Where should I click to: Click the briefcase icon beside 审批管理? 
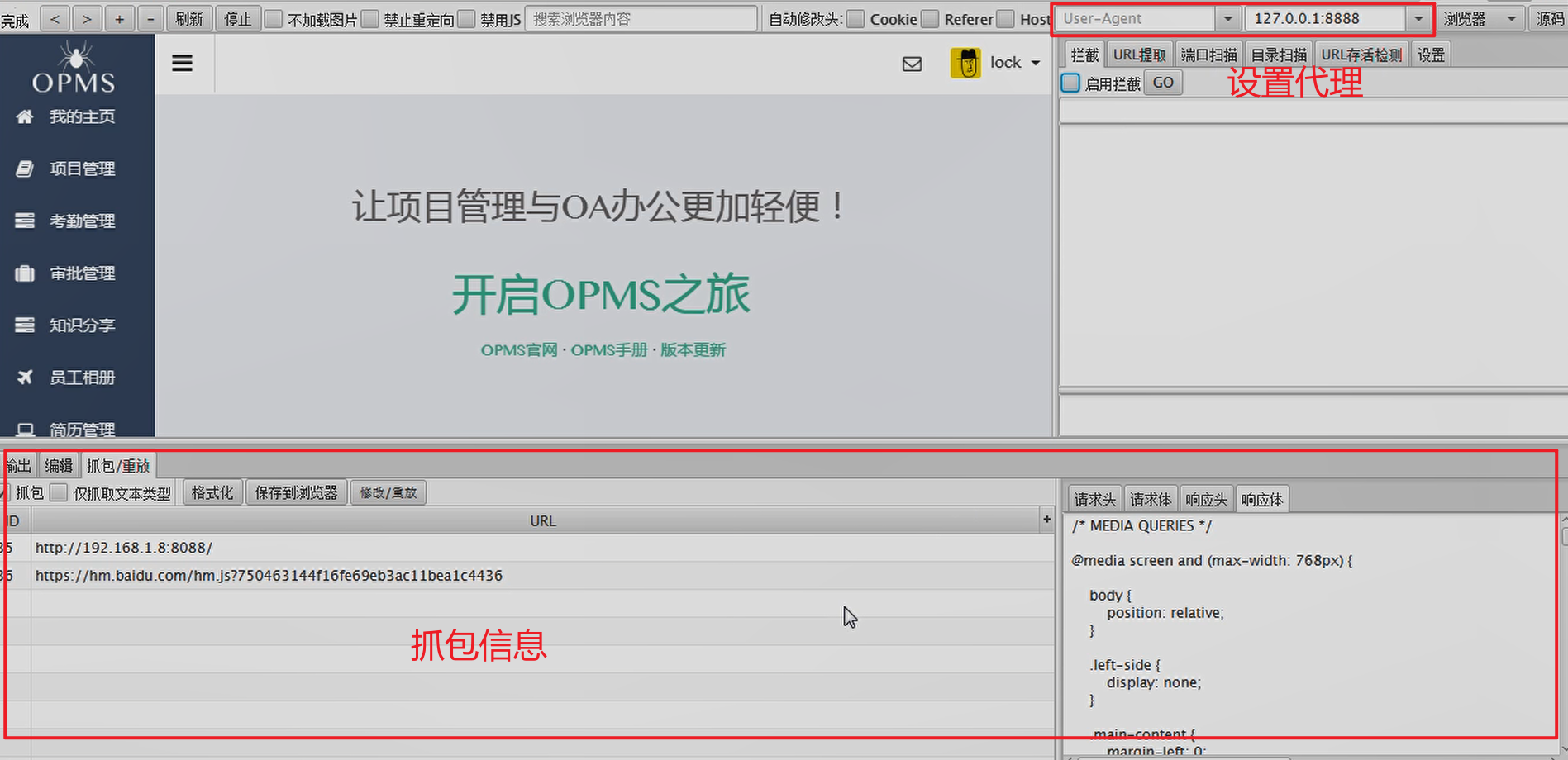coord(25,273)
